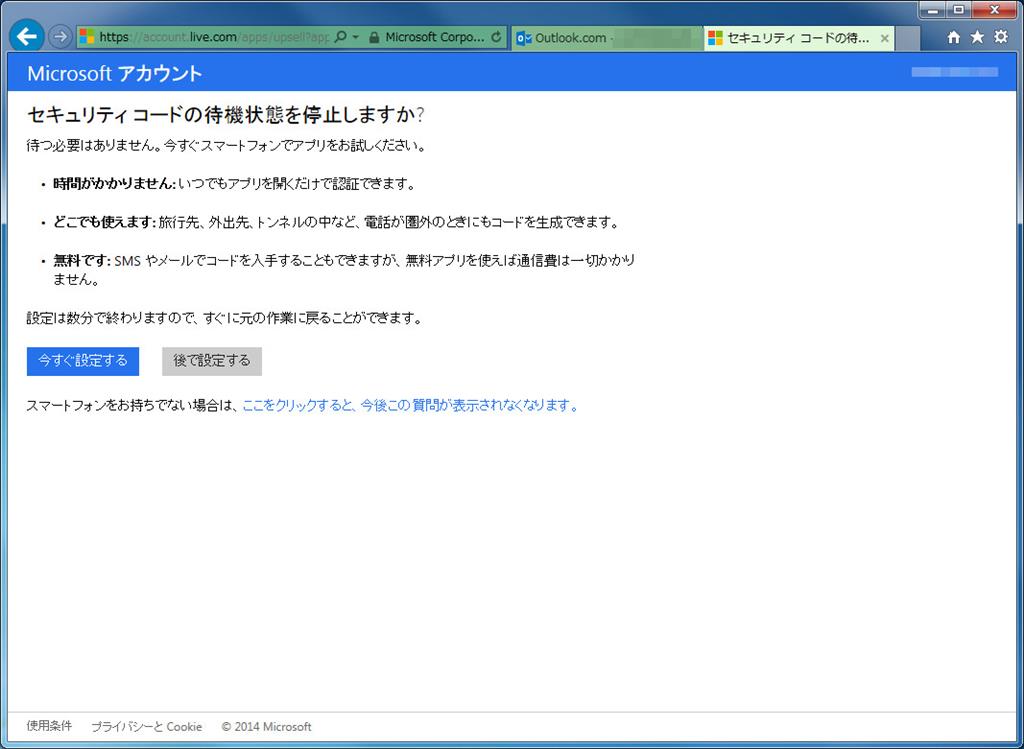Click the Microsoft Corpo... certificate label

pyautogui.click(x=435, y=37)
